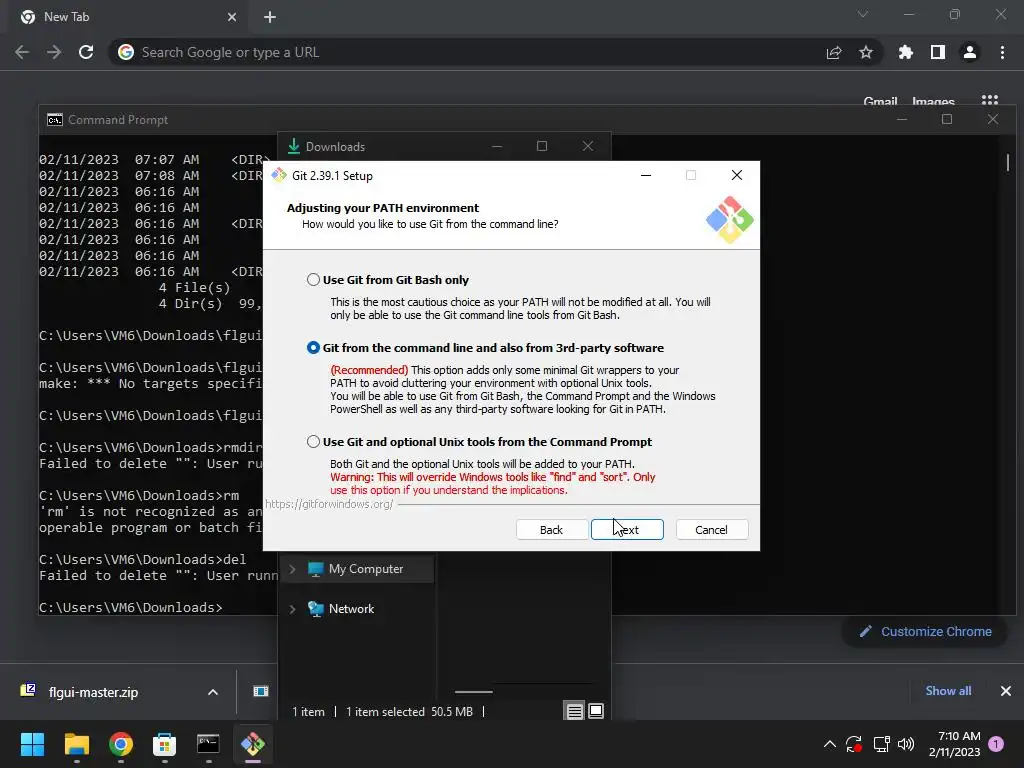Show hidden system tray icons
The height and width of the screenshot is (768, 1024).
coord(829,744)
